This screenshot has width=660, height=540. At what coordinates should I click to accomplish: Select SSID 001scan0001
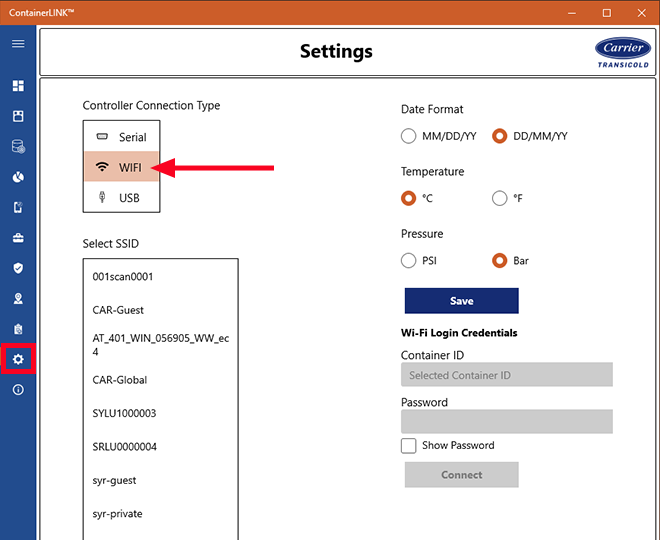coord(160,277)
